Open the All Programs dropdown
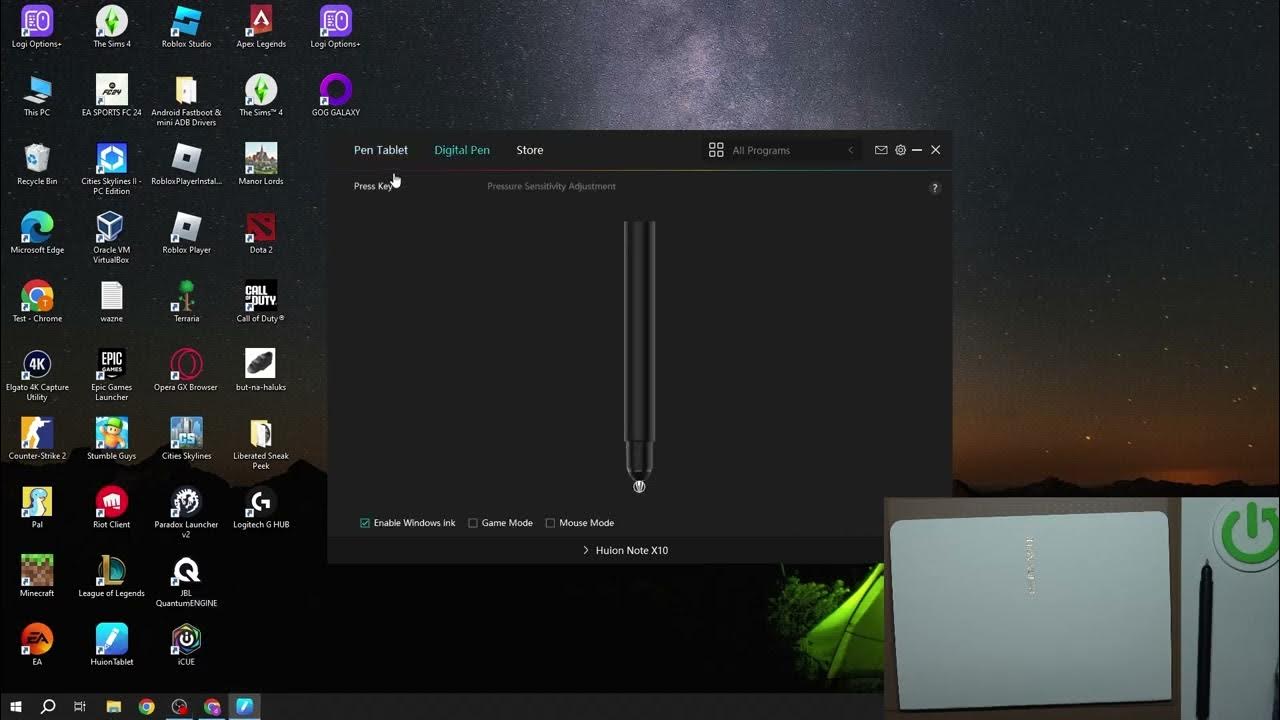The width and height of the screenshot is (1280, 720). [783, 150]
